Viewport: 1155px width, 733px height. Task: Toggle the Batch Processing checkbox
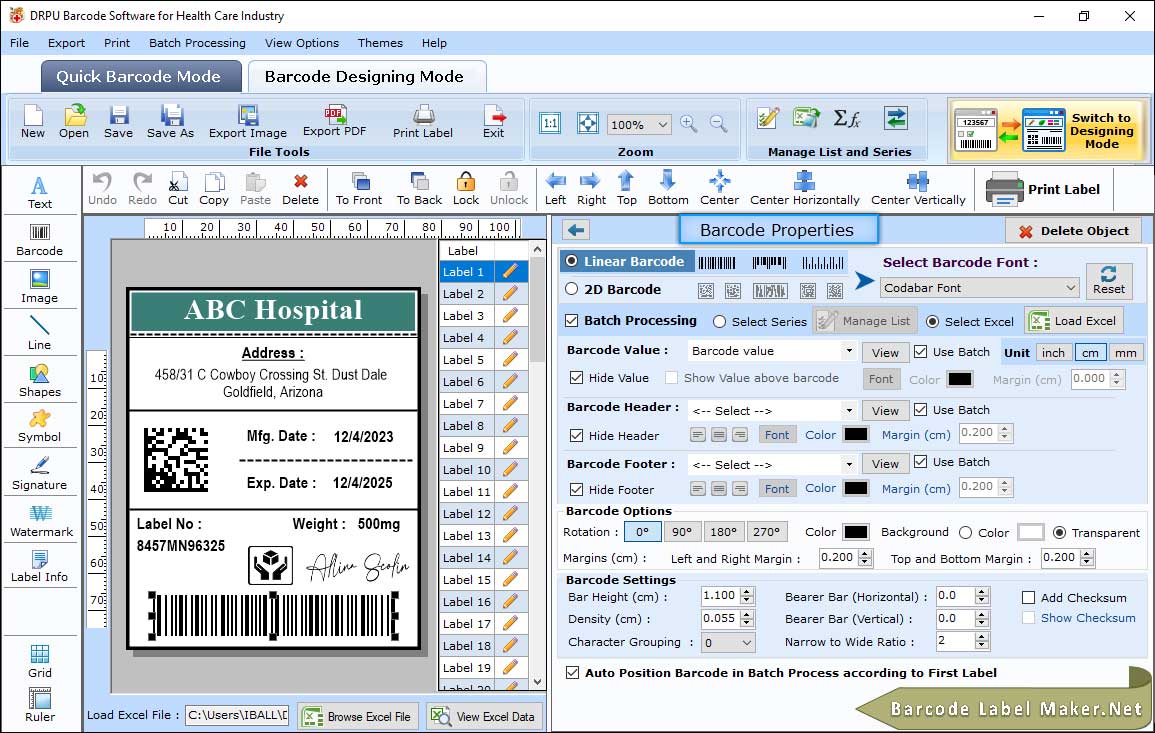click(572, 320)
